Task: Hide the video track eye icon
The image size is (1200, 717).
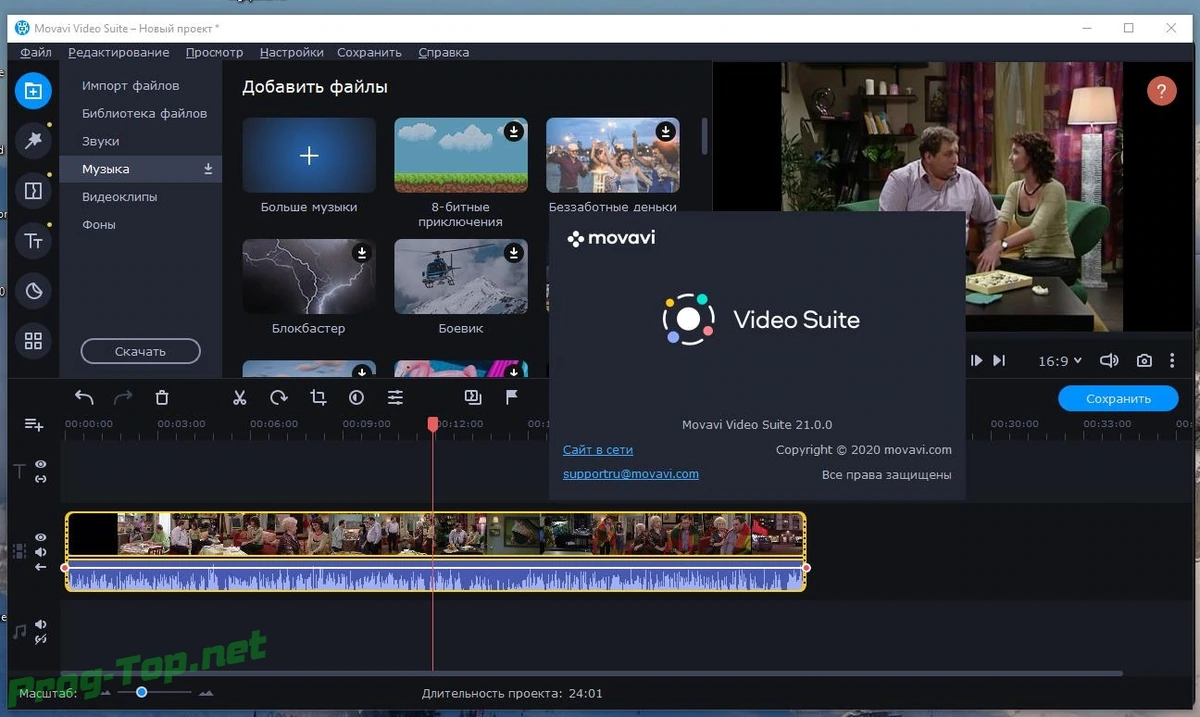Action: coord(41,537)
